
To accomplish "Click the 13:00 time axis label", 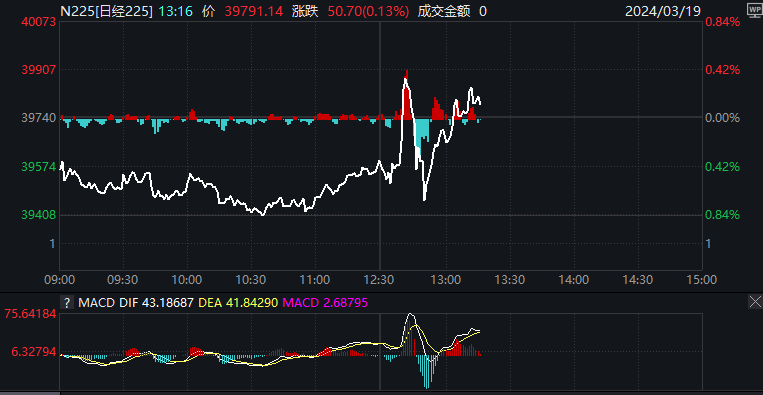I will (x=446, y=280).
